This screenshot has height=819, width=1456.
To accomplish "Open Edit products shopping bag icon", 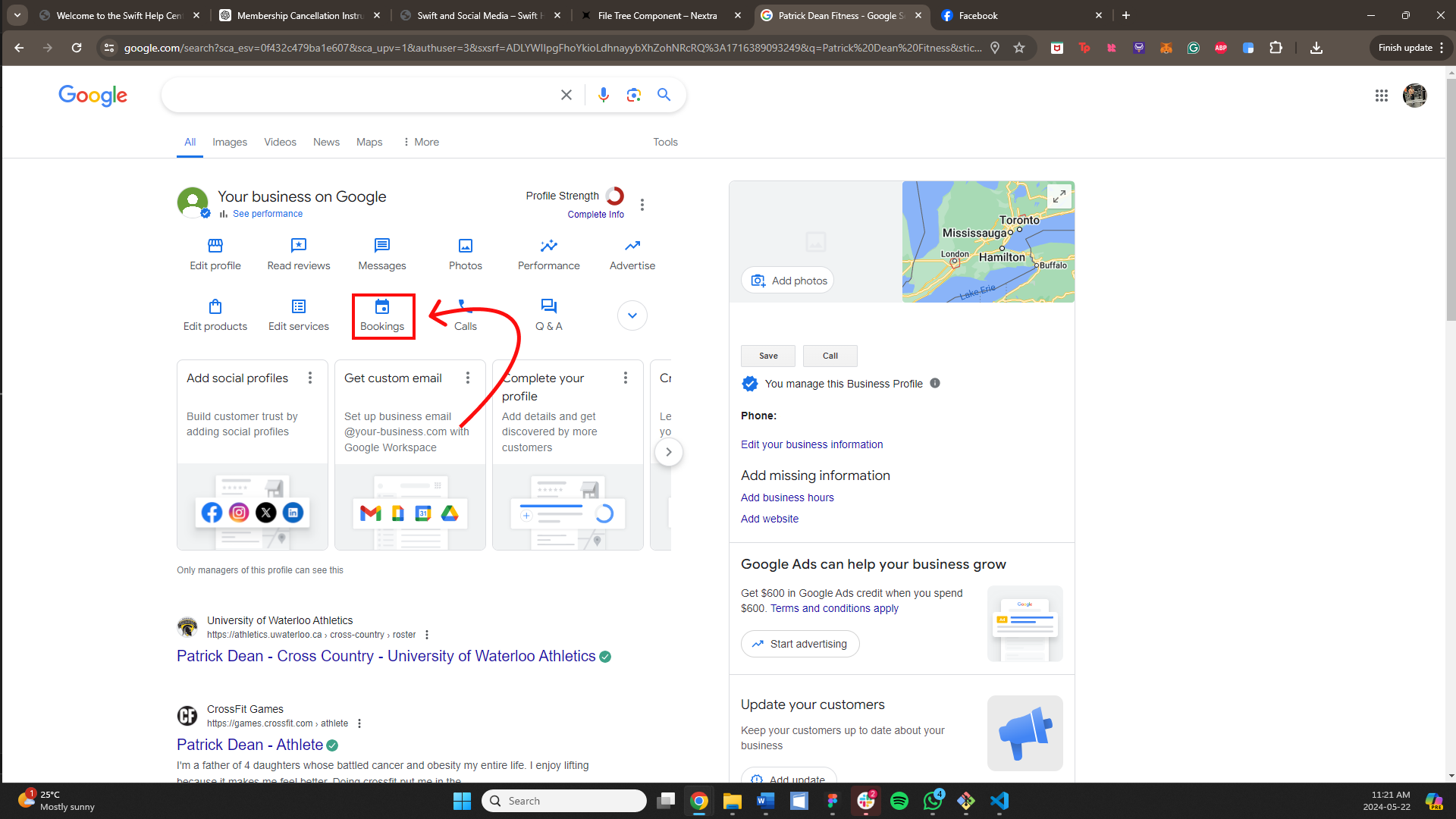I will [x=215, y=307].
